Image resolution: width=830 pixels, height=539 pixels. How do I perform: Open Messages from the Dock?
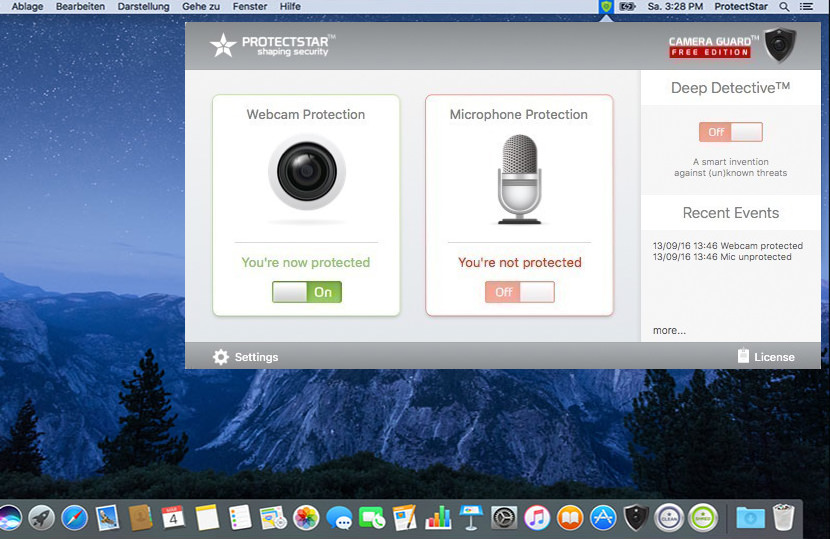pos(339,518)
